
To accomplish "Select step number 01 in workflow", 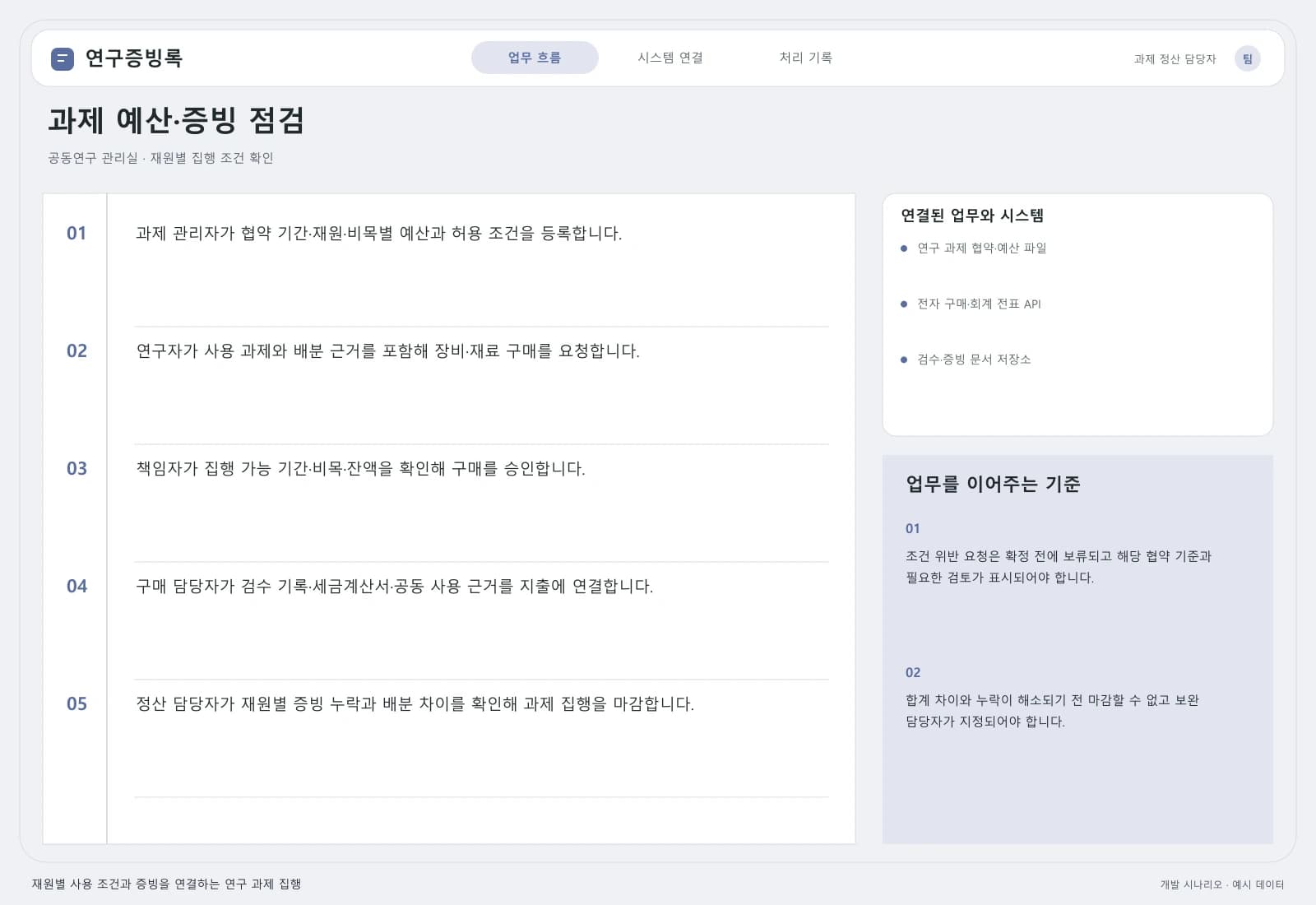I will [76, 234].
